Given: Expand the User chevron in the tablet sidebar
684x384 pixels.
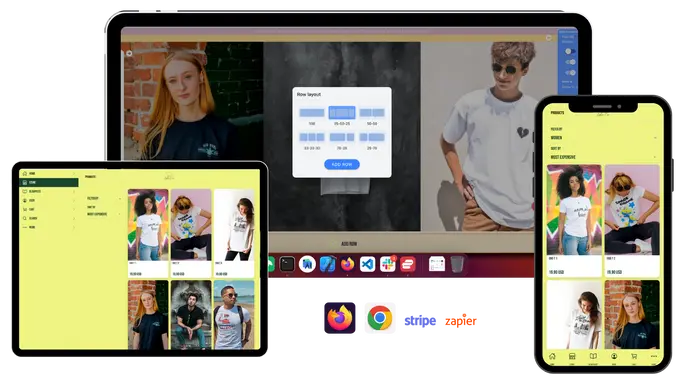Looking at the screenshot, I should [x=74, y=200].
